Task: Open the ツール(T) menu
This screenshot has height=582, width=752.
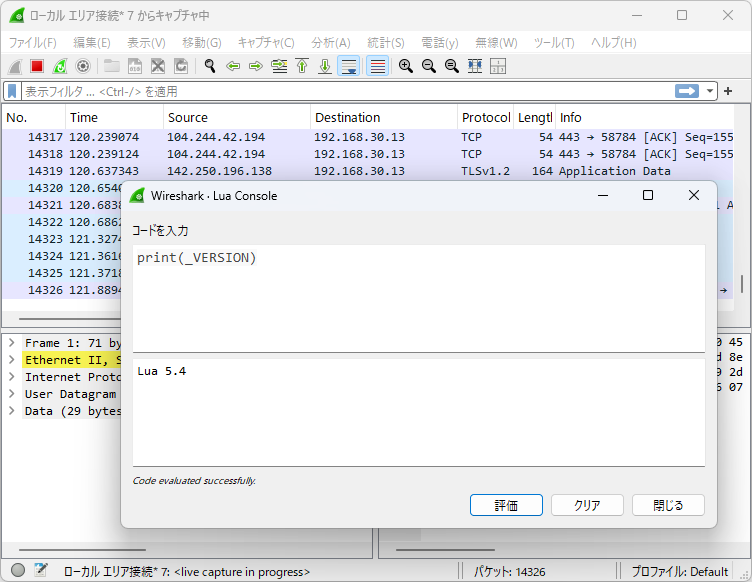Action: pyautogui.click(x=554, y=43)
